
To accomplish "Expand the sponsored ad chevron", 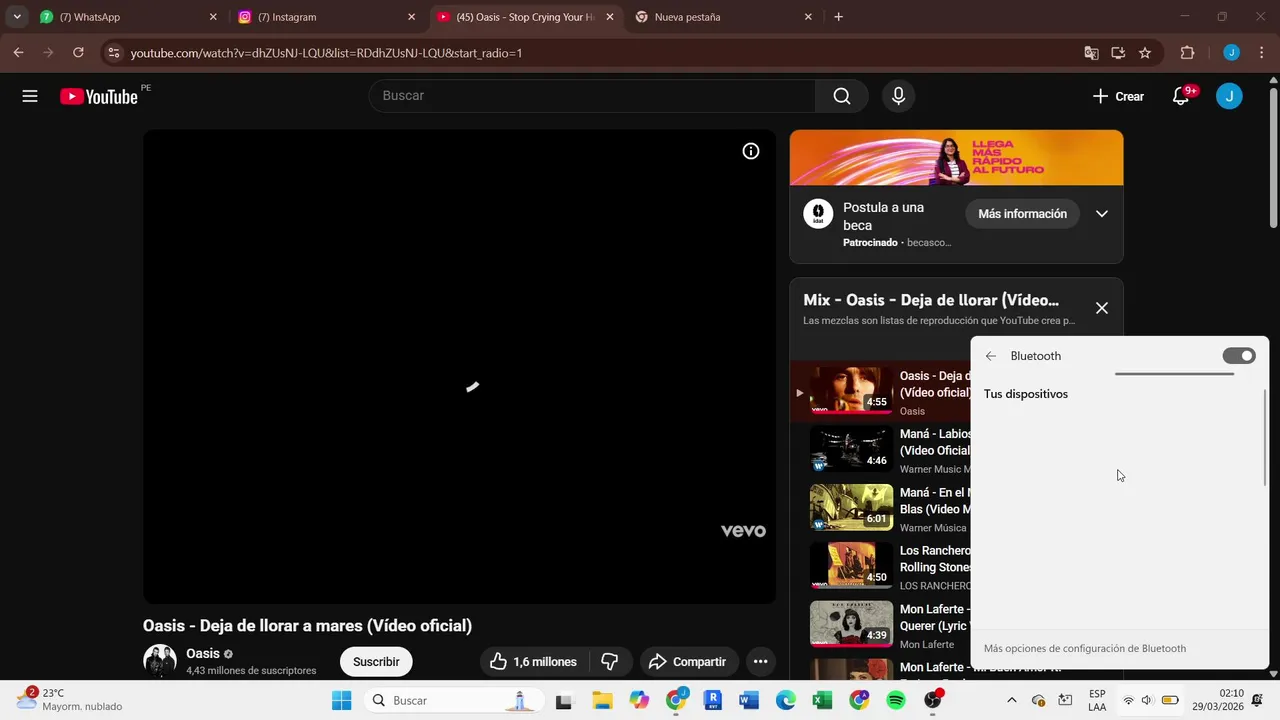I will 1101,214.
